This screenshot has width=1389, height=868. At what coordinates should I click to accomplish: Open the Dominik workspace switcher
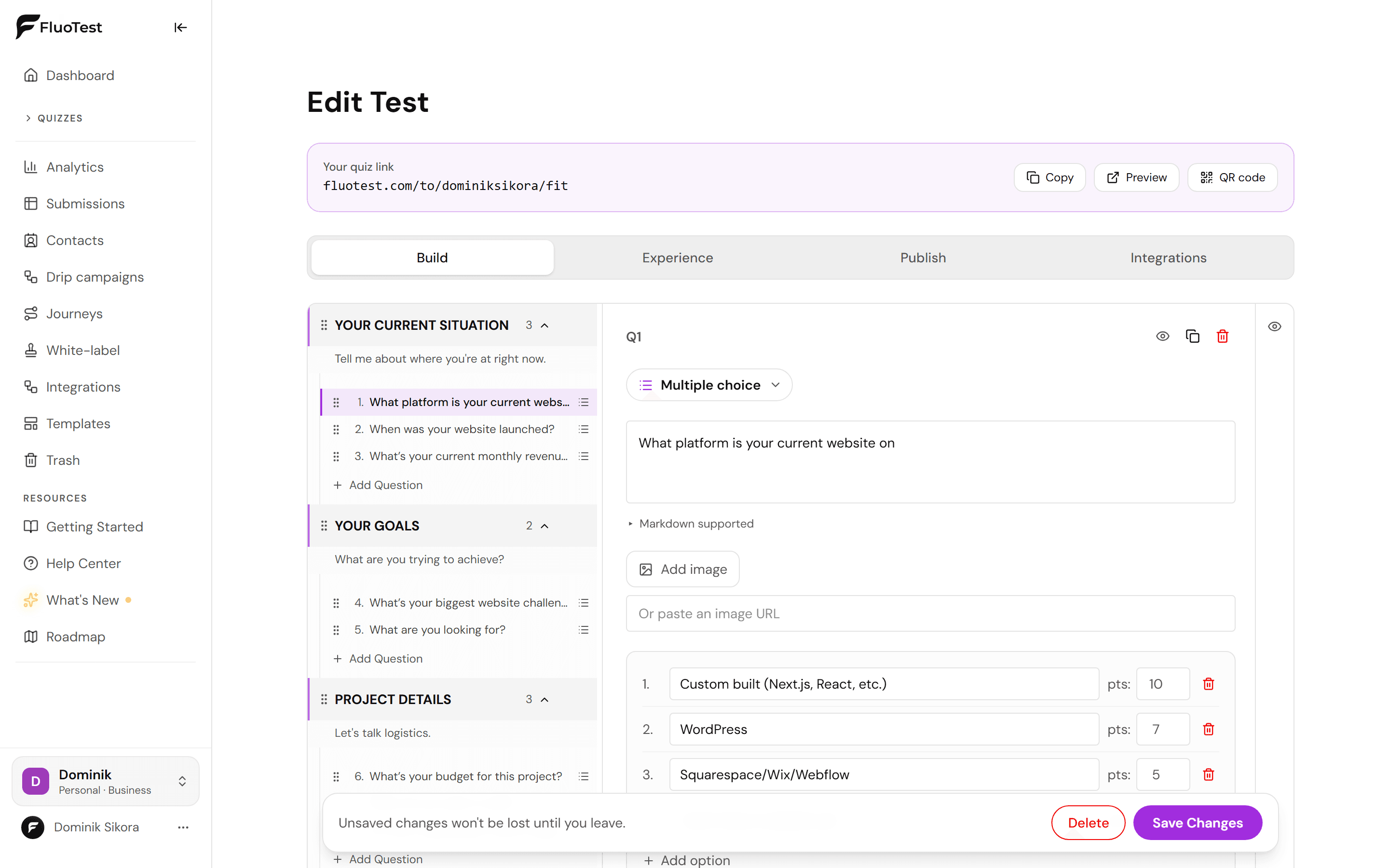click(x=106, y=781)
